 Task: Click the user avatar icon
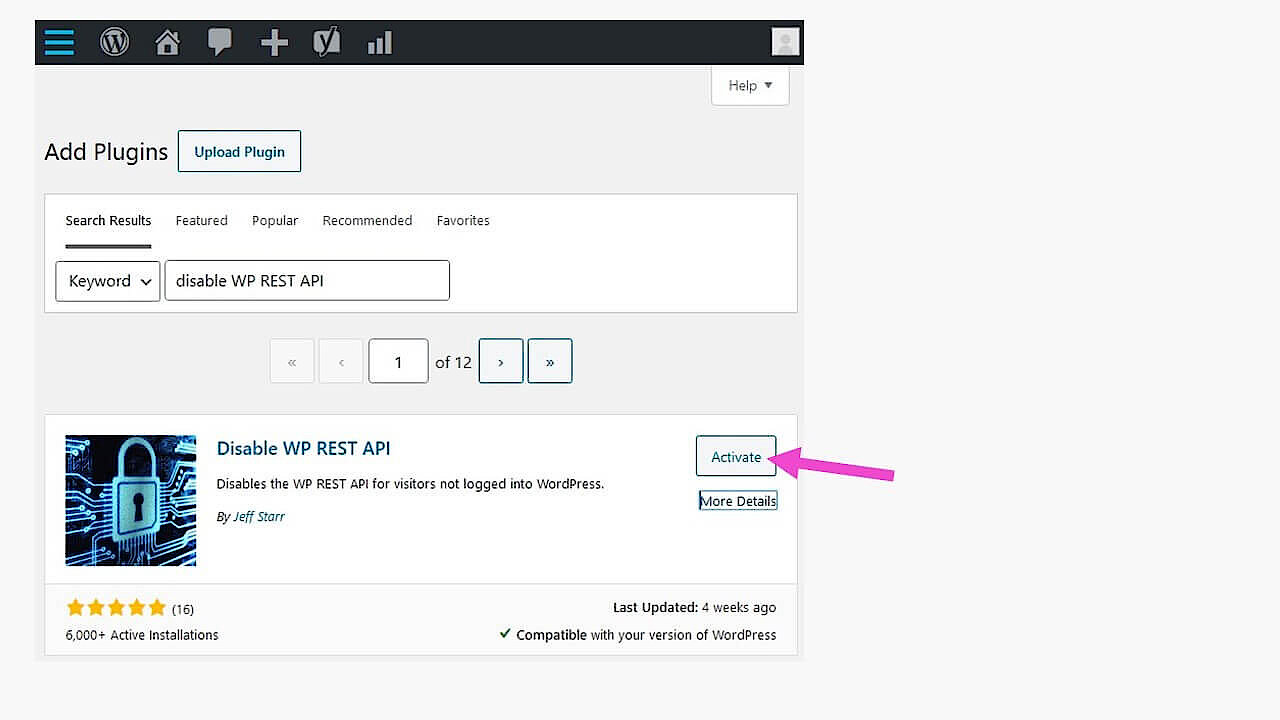(x=785, y=42)
